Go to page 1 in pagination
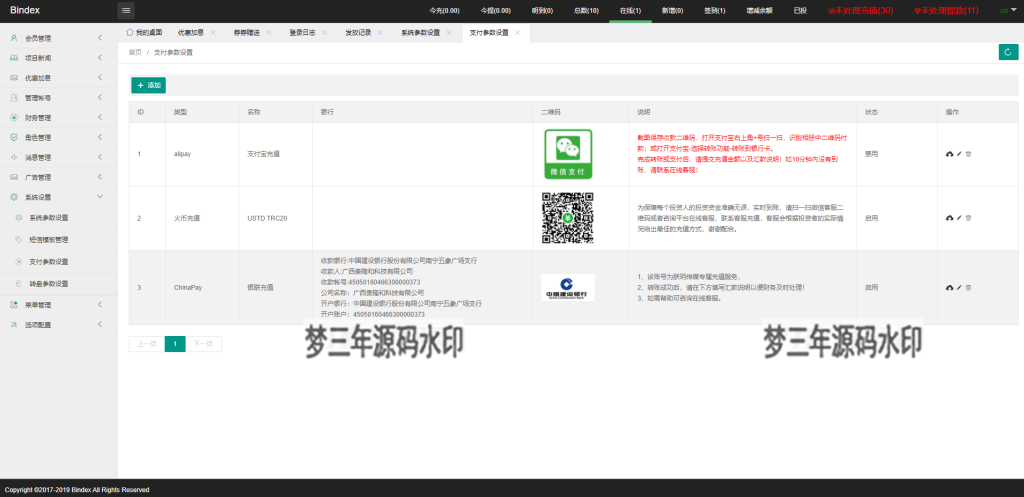This screenshot has height=497, width=1024. point(175,344)
